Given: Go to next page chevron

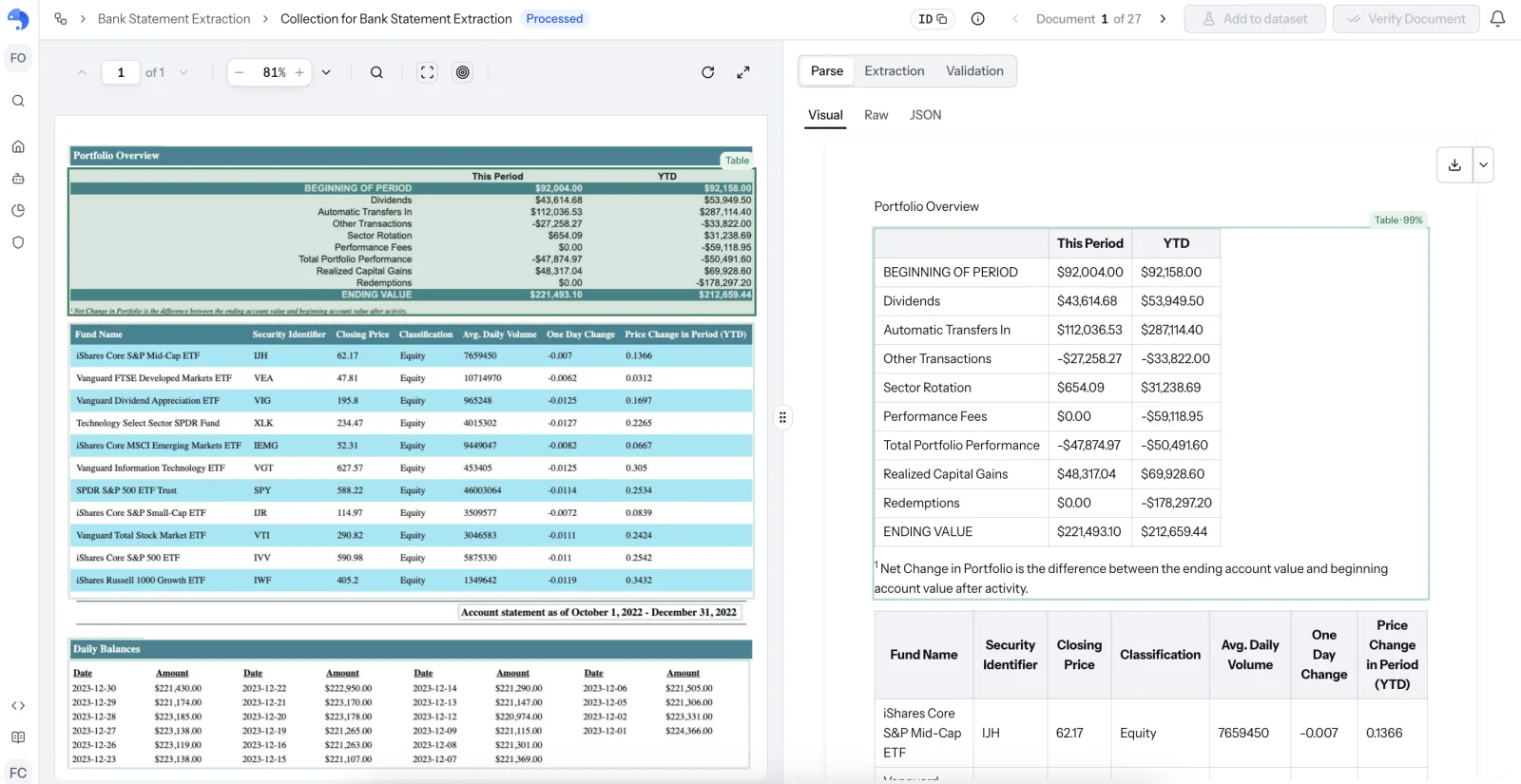Looking at the screenshot, I should click(x=183, y=72).
